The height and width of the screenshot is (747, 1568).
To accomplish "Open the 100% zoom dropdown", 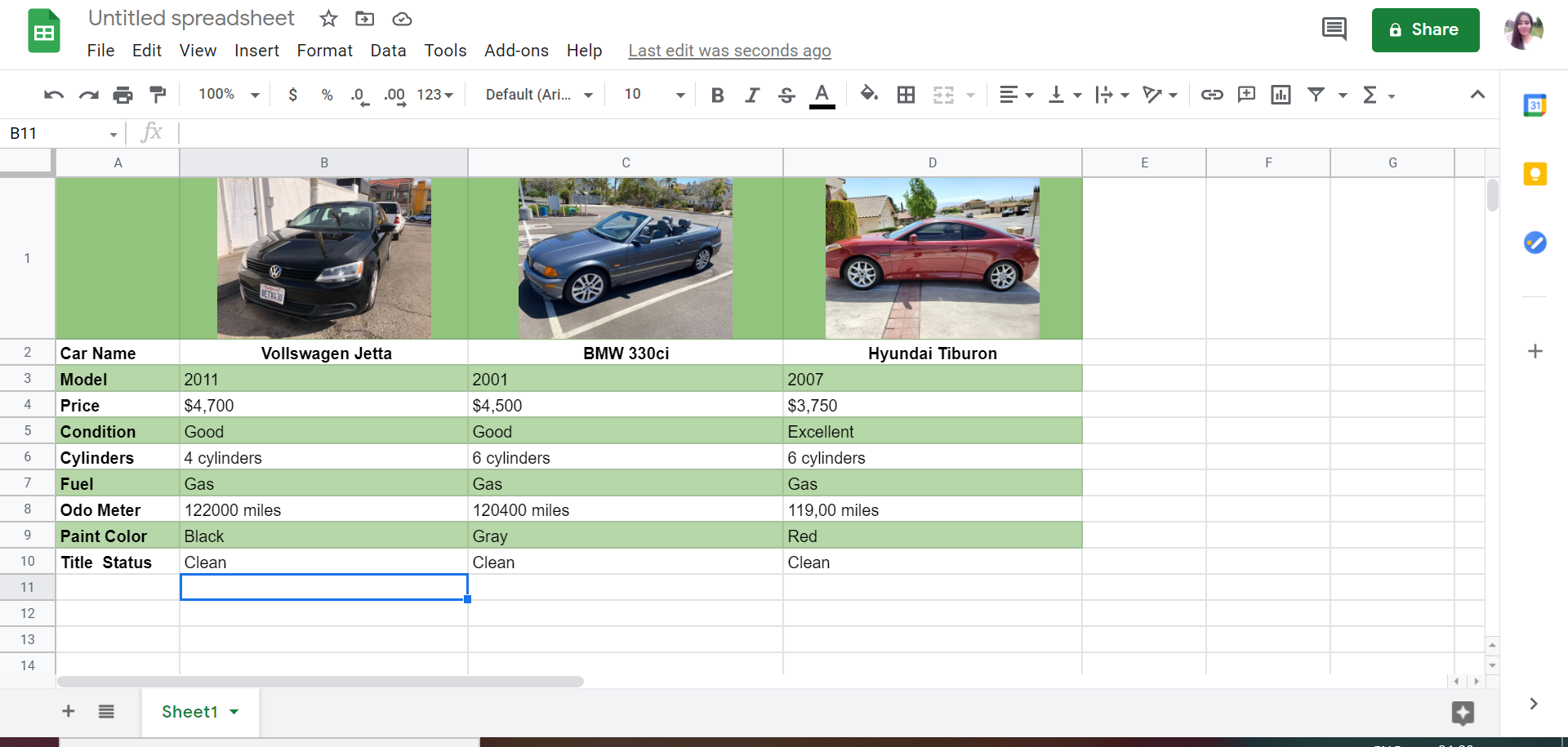I will (229, 95).
